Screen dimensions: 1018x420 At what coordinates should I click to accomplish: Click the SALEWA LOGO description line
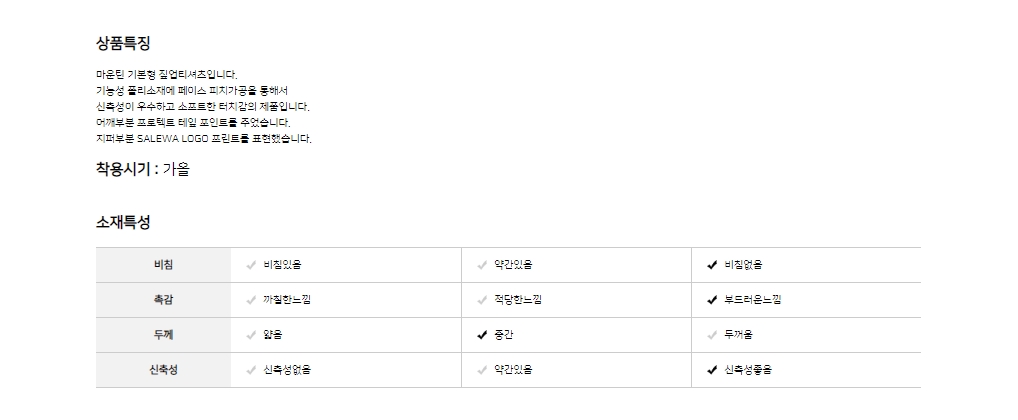tap(204, 138)
